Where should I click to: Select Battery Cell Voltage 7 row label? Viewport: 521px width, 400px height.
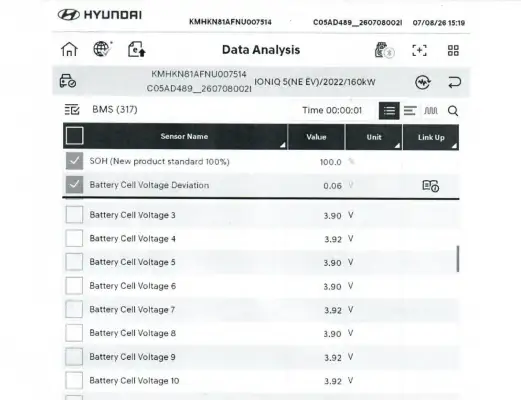click(132, 310)
